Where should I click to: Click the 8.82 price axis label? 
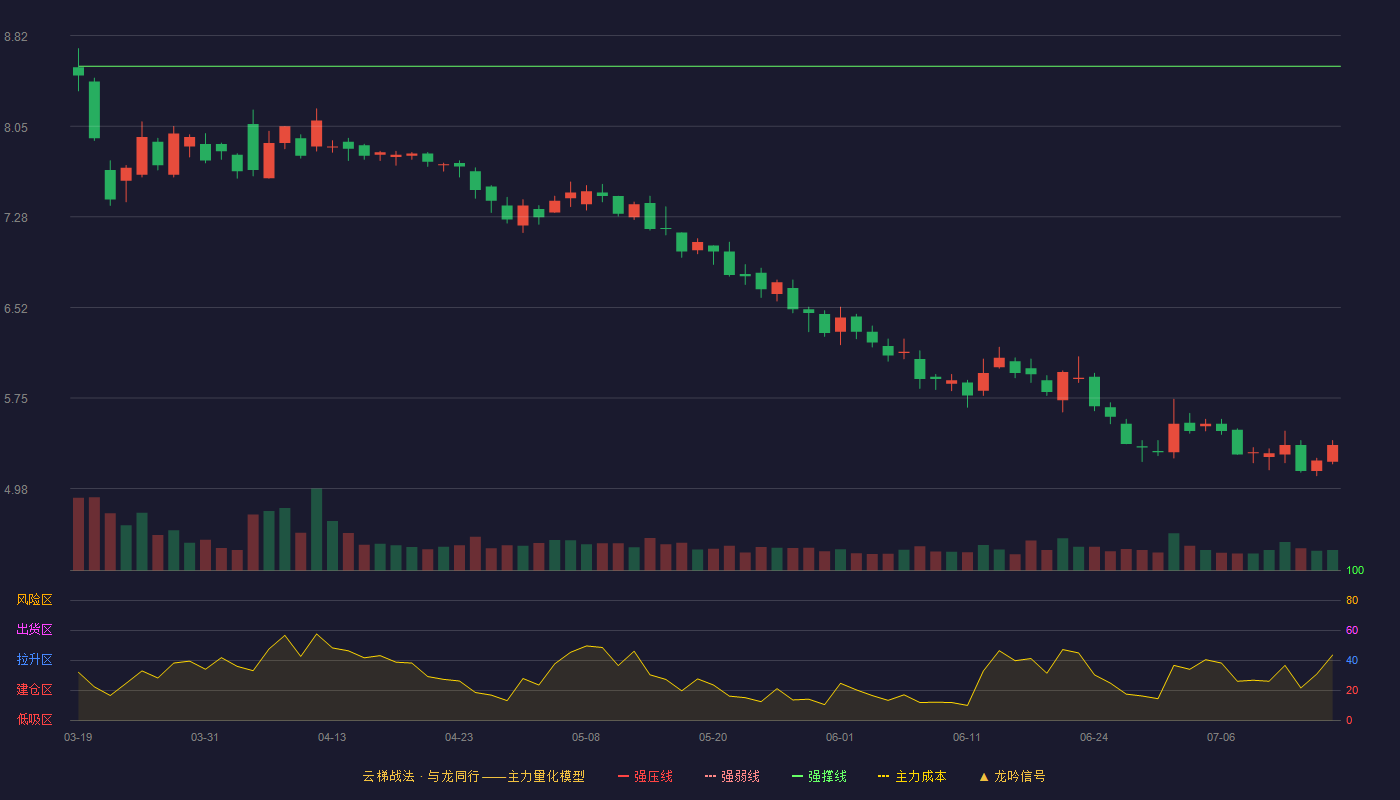pos(16,37)
